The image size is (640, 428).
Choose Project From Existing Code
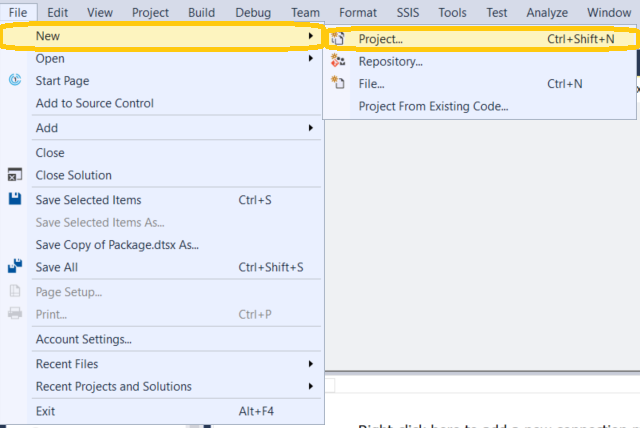[433, 106]
